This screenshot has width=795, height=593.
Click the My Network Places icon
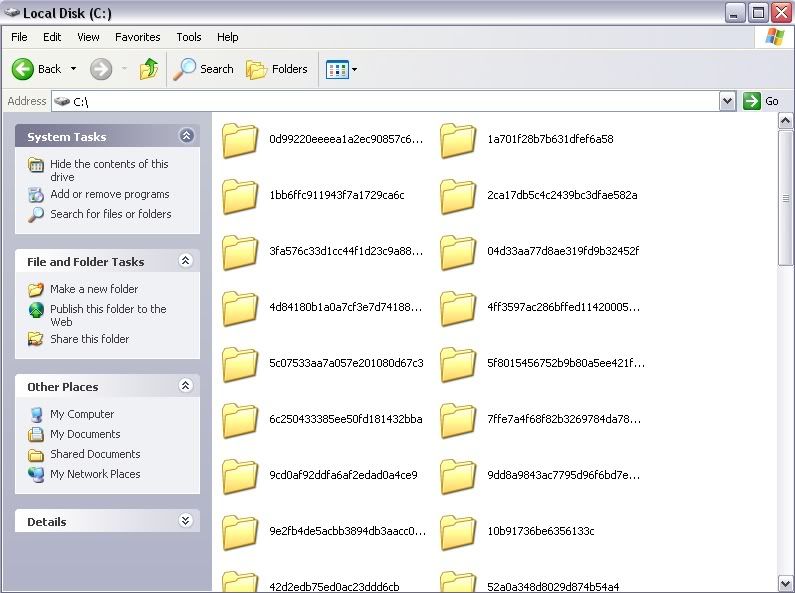35,474
